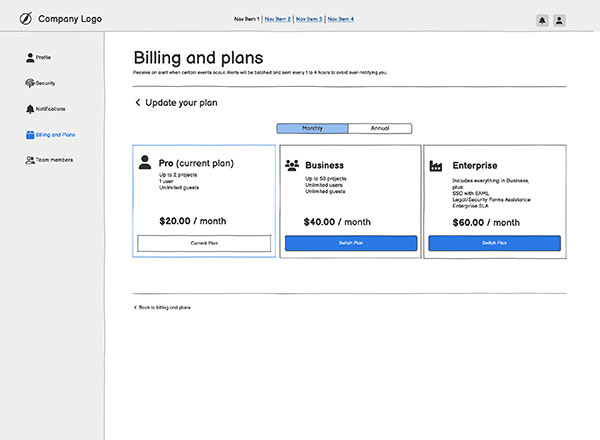Select the Business plan card title

pos(324,165)
